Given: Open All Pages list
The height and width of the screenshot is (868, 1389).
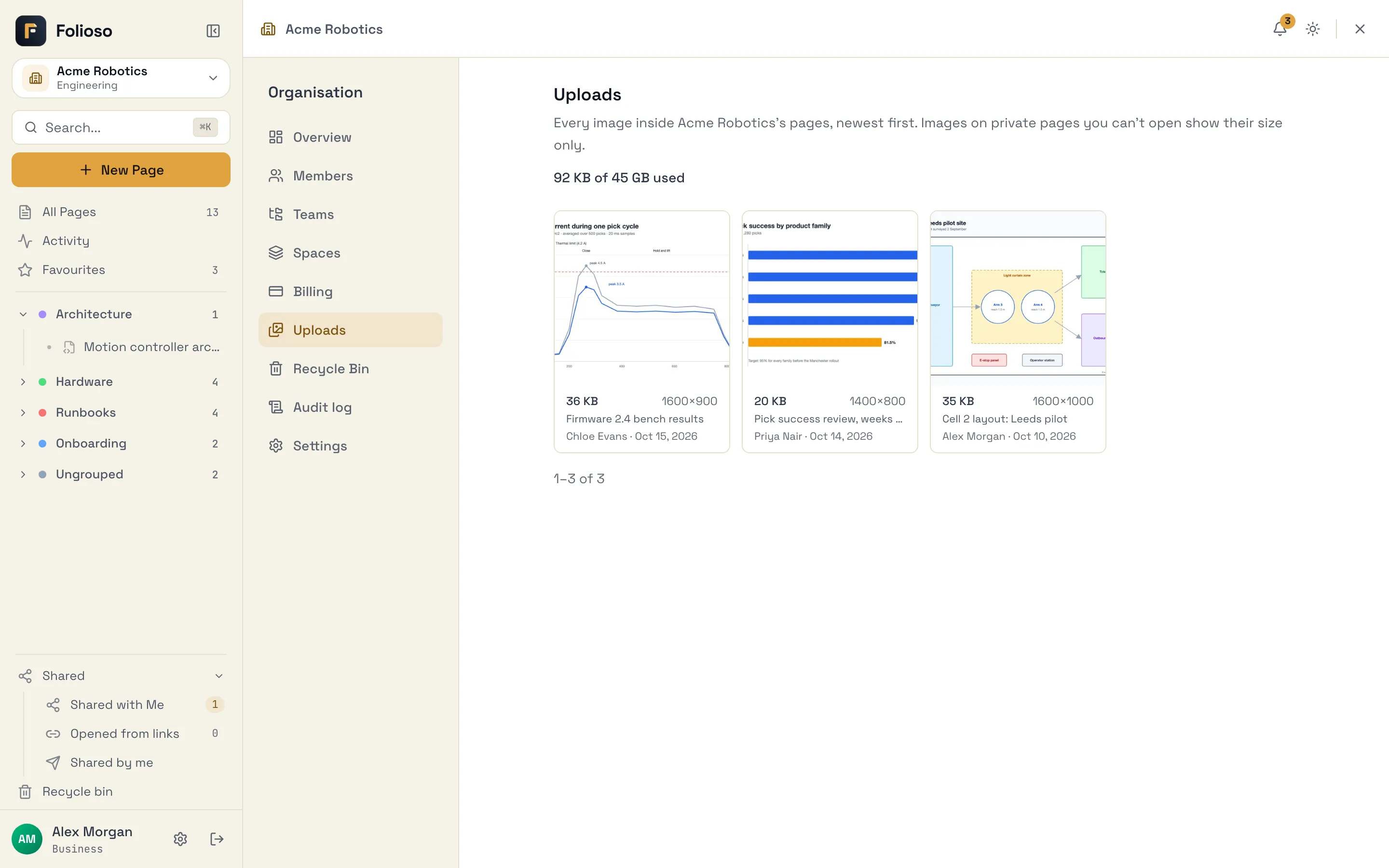Looking at the screenshot, I should click(121, 212).
